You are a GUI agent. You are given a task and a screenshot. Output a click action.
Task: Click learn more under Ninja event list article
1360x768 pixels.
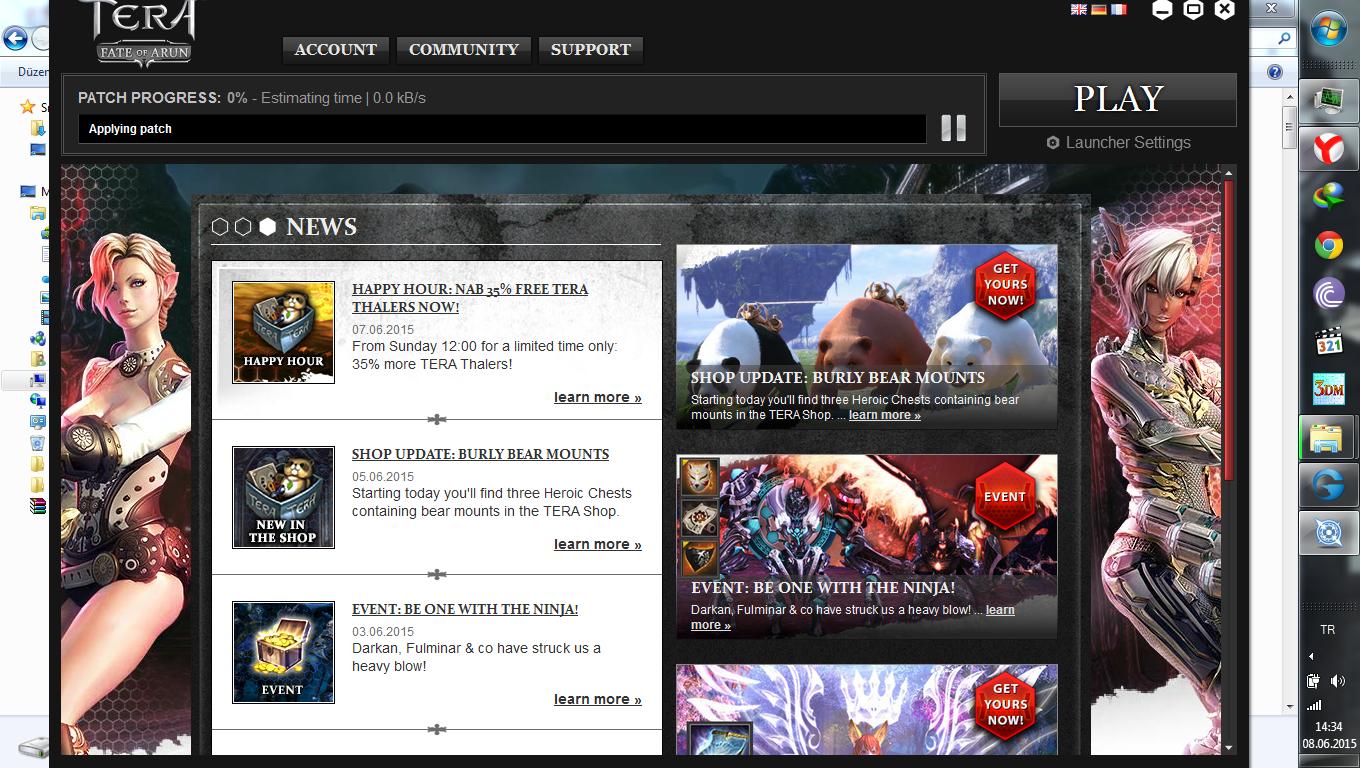(x=598, y=699)
